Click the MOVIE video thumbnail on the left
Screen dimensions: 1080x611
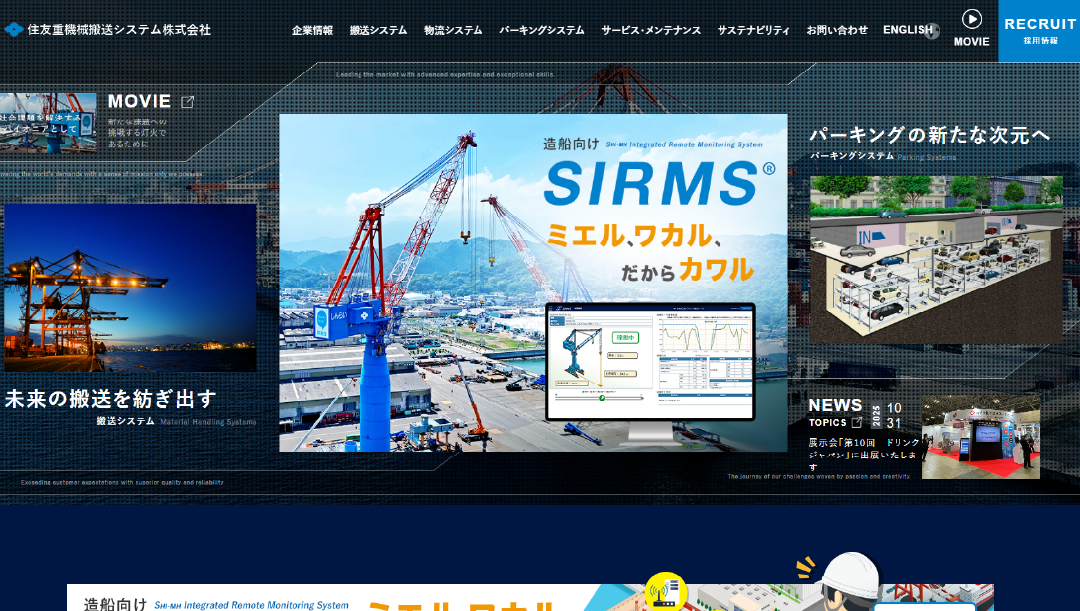pyautogui.click(x=48, y=125)
